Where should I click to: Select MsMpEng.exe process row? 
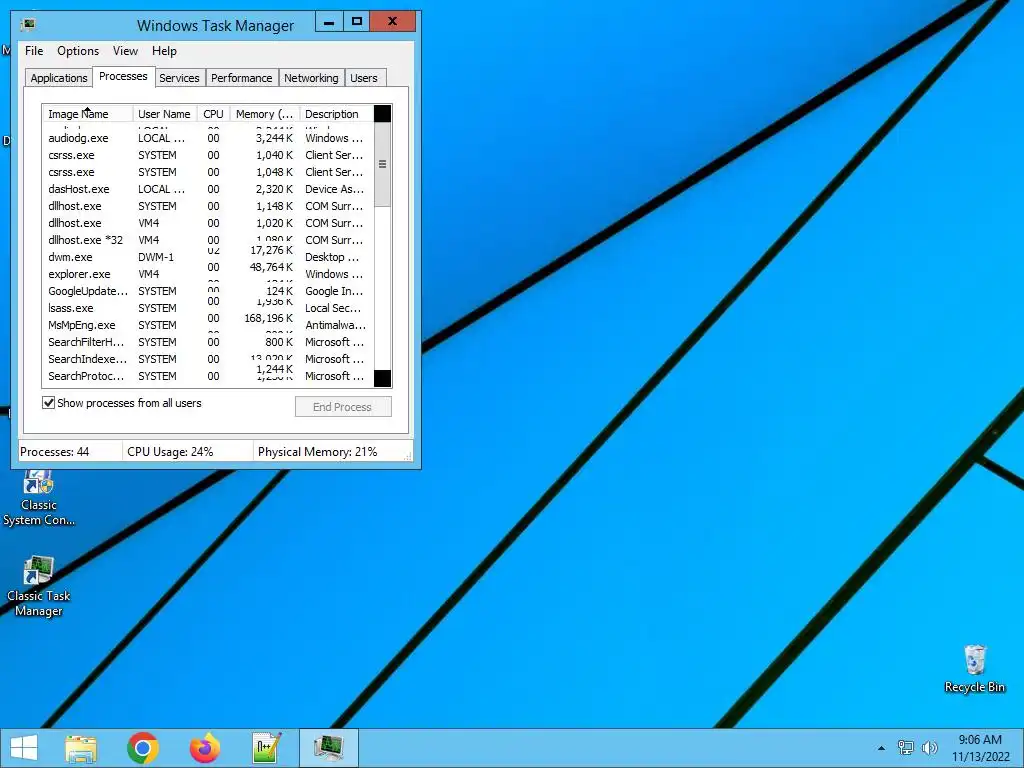point(208,325)
